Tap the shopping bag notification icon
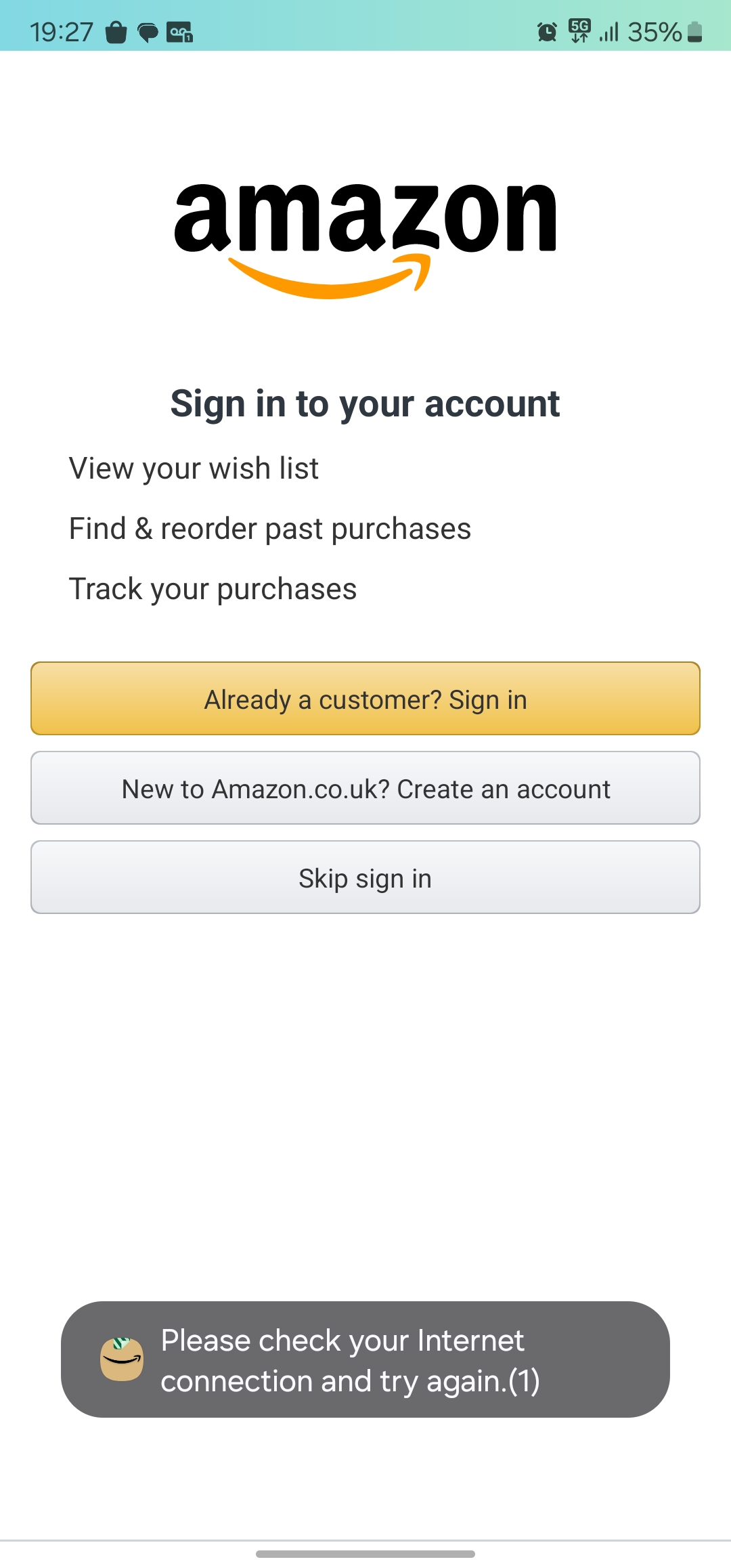731x1568 pixels. click(x=116, y=32)
